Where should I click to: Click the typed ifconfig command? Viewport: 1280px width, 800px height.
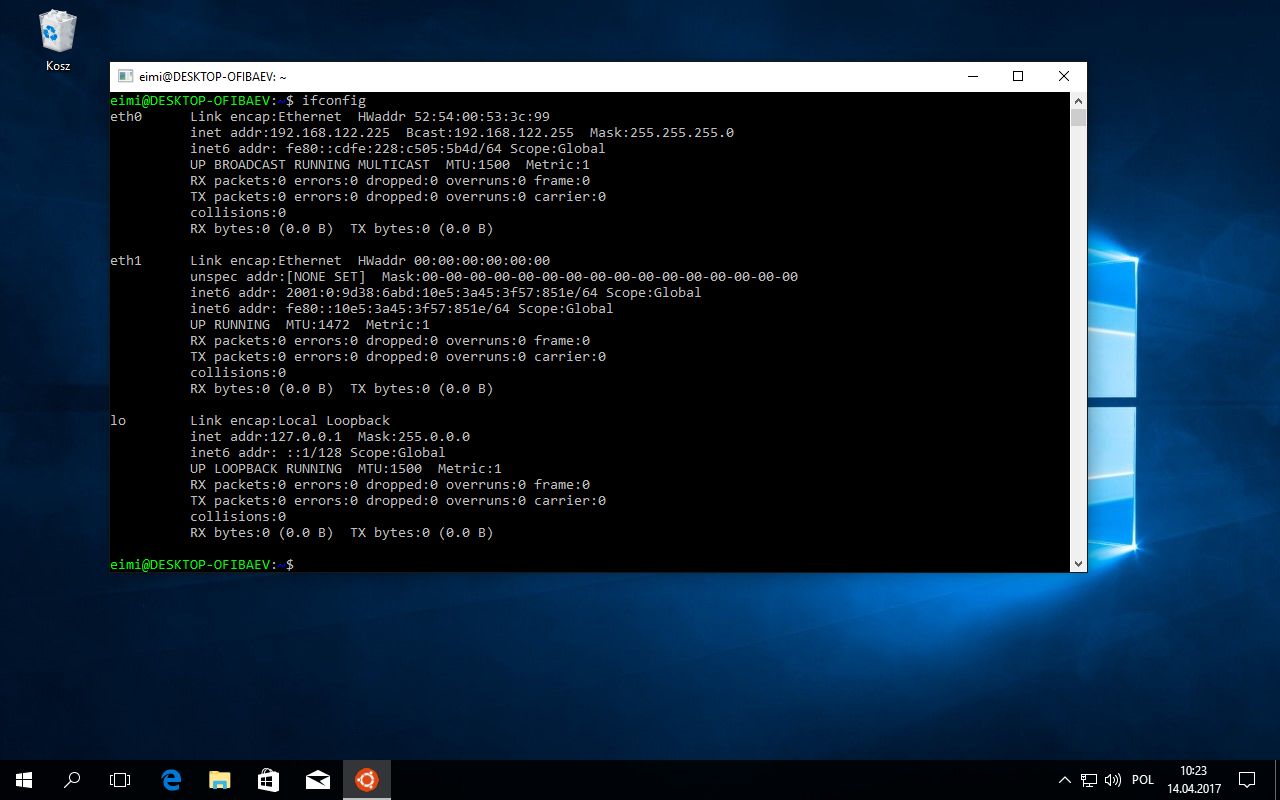point(334,100)
